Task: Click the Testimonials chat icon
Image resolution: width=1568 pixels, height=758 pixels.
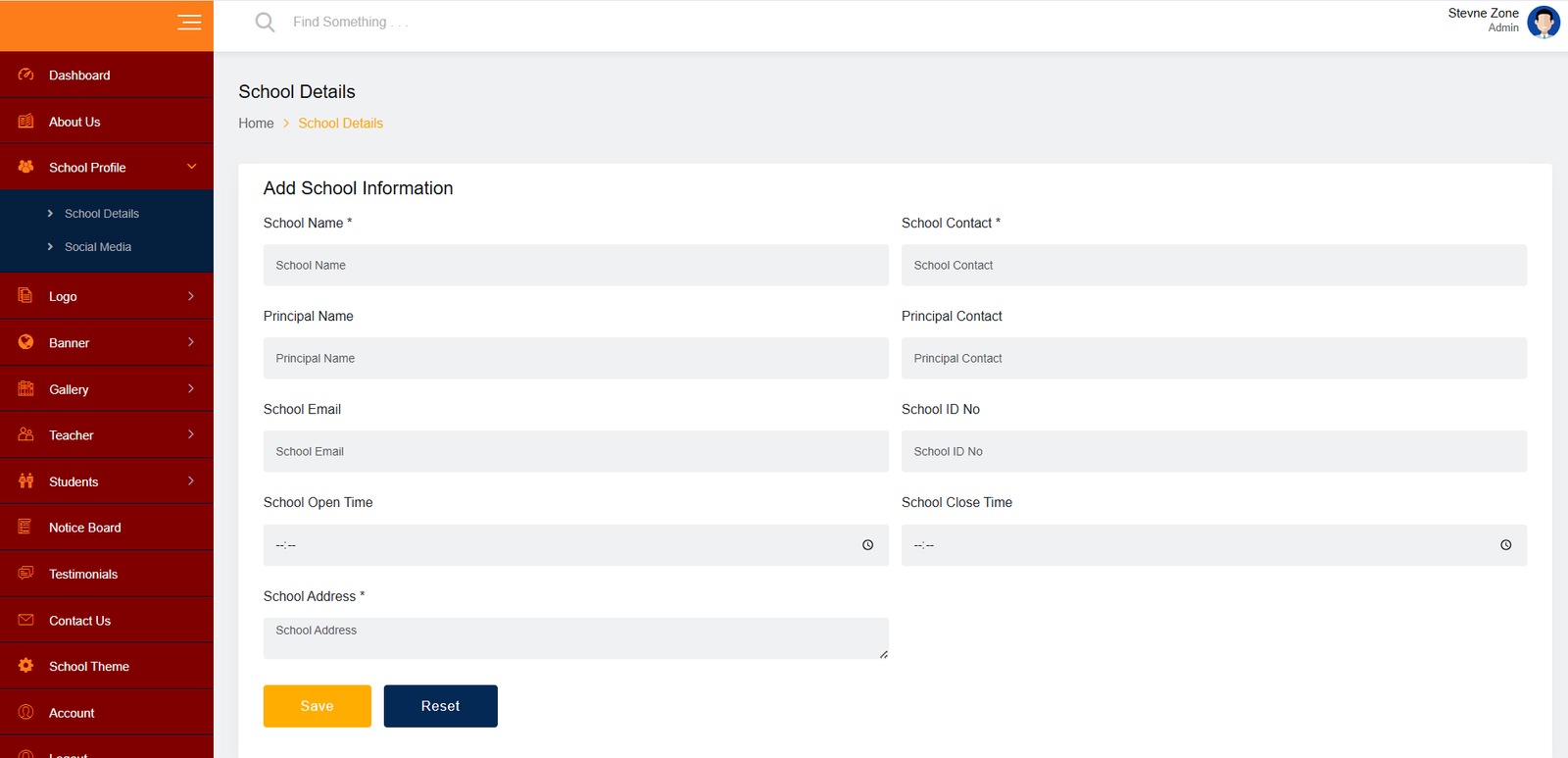Action: [26, 574]
